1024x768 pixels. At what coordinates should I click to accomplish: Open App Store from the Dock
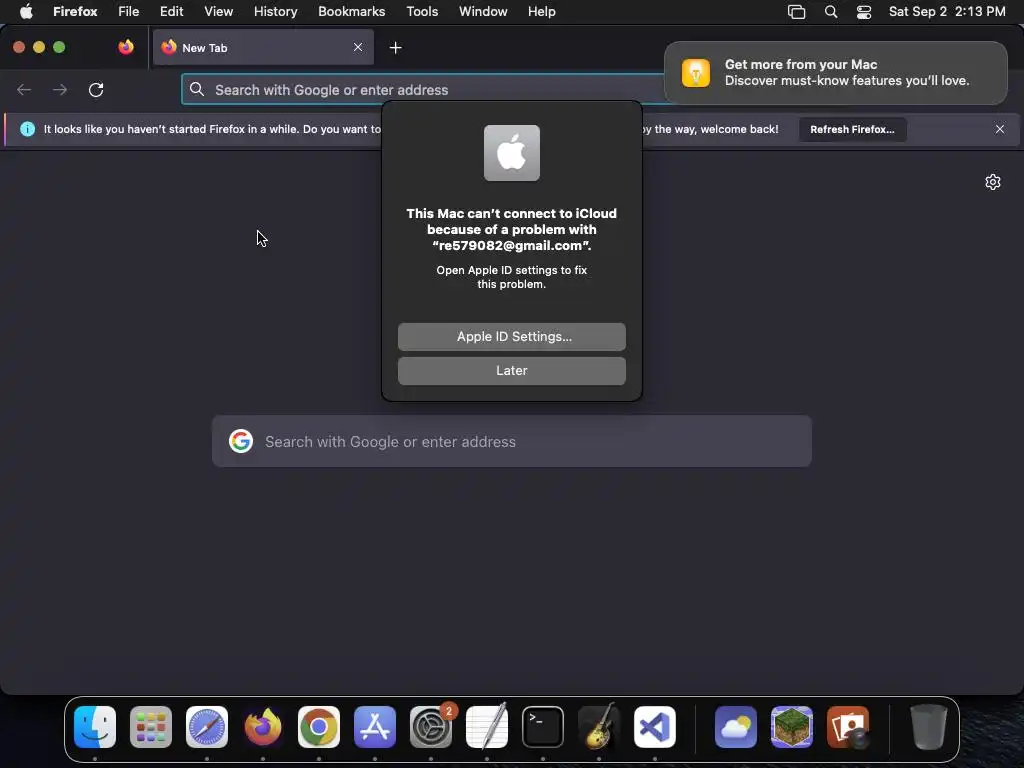click(x=375, y=727)
